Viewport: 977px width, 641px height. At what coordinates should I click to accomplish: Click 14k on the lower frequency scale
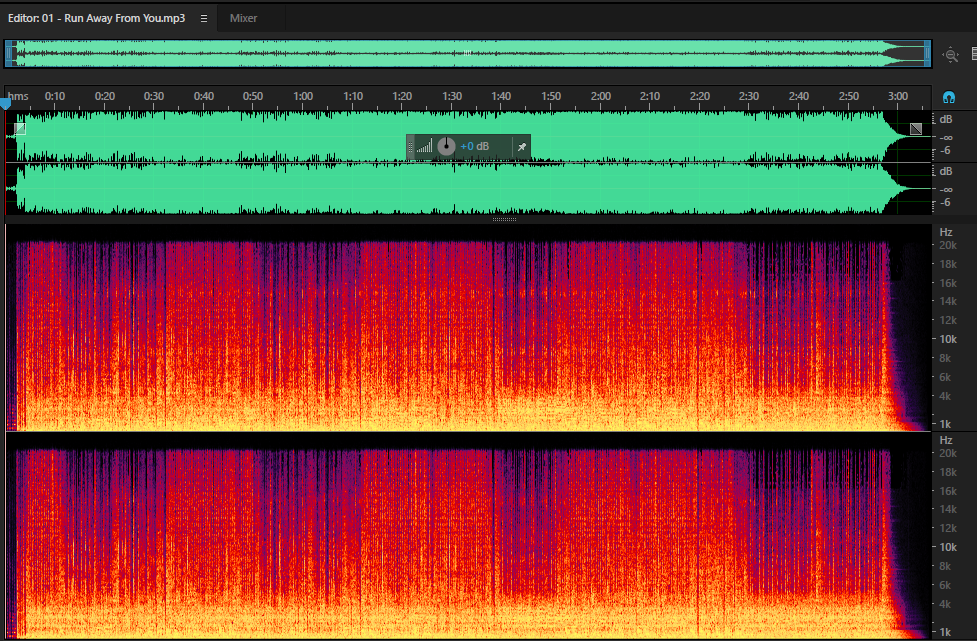(948, 509)
